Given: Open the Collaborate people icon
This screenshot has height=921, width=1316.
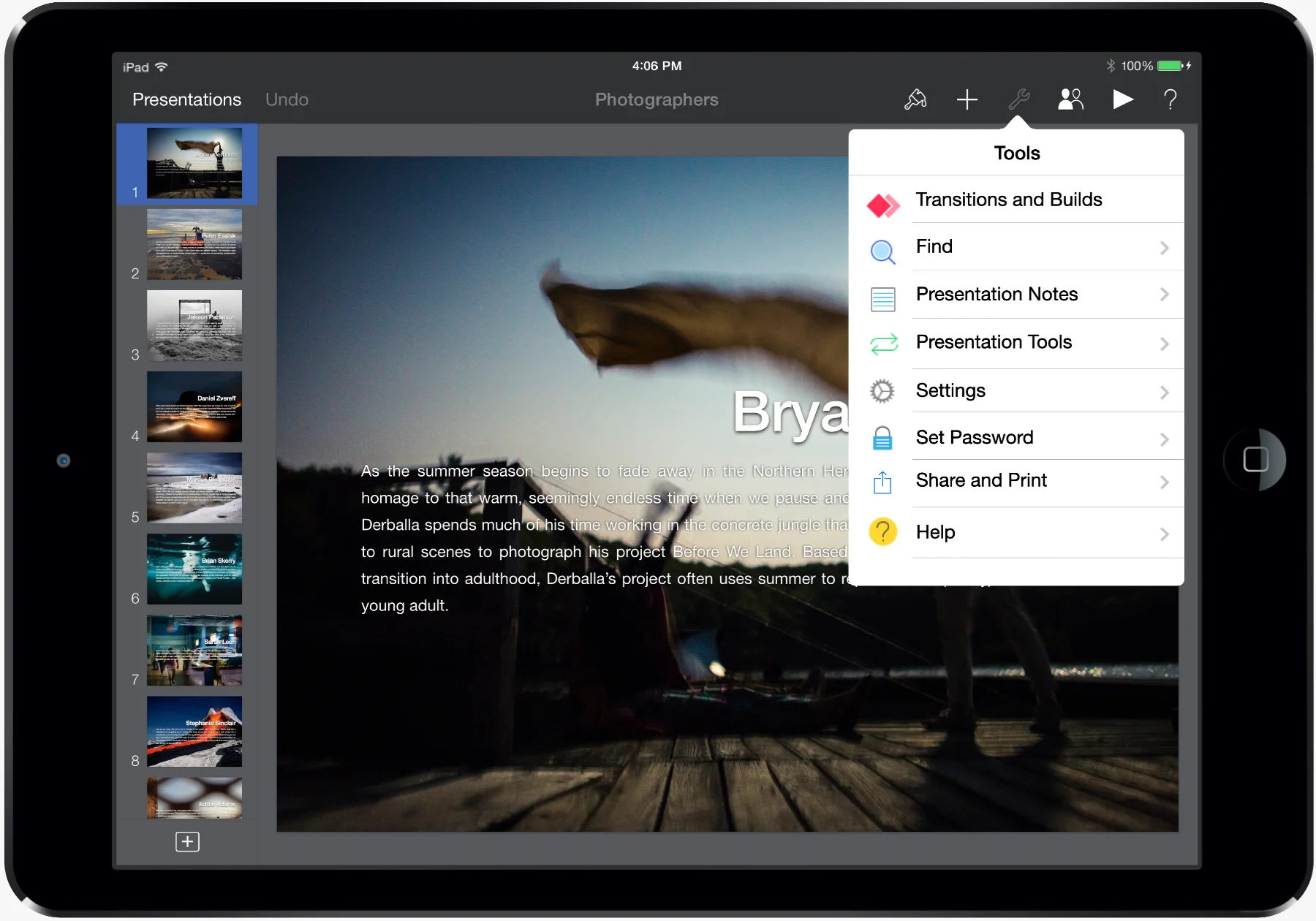Looking at the screenshot, I should pos(1070,99).
